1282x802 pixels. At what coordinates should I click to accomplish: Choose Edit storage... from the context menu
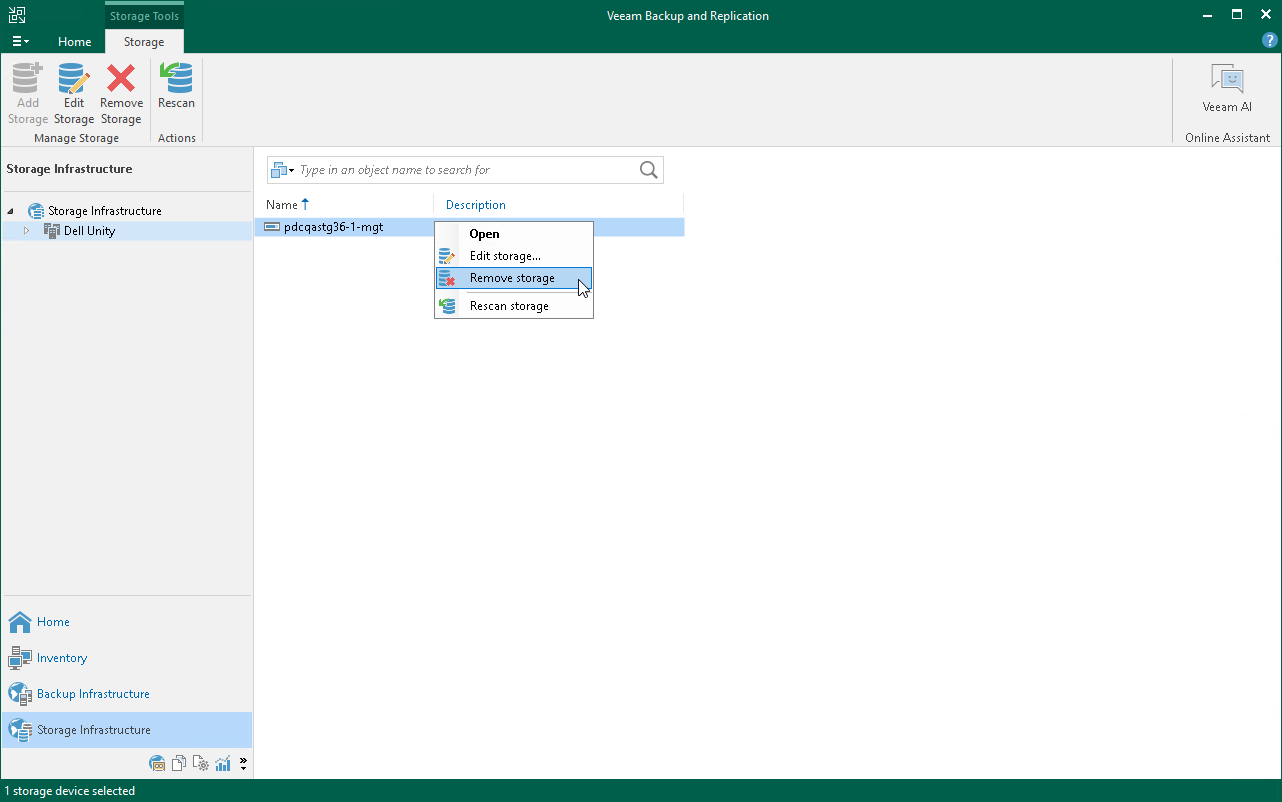pyautogui.click(x=514, y=256)
